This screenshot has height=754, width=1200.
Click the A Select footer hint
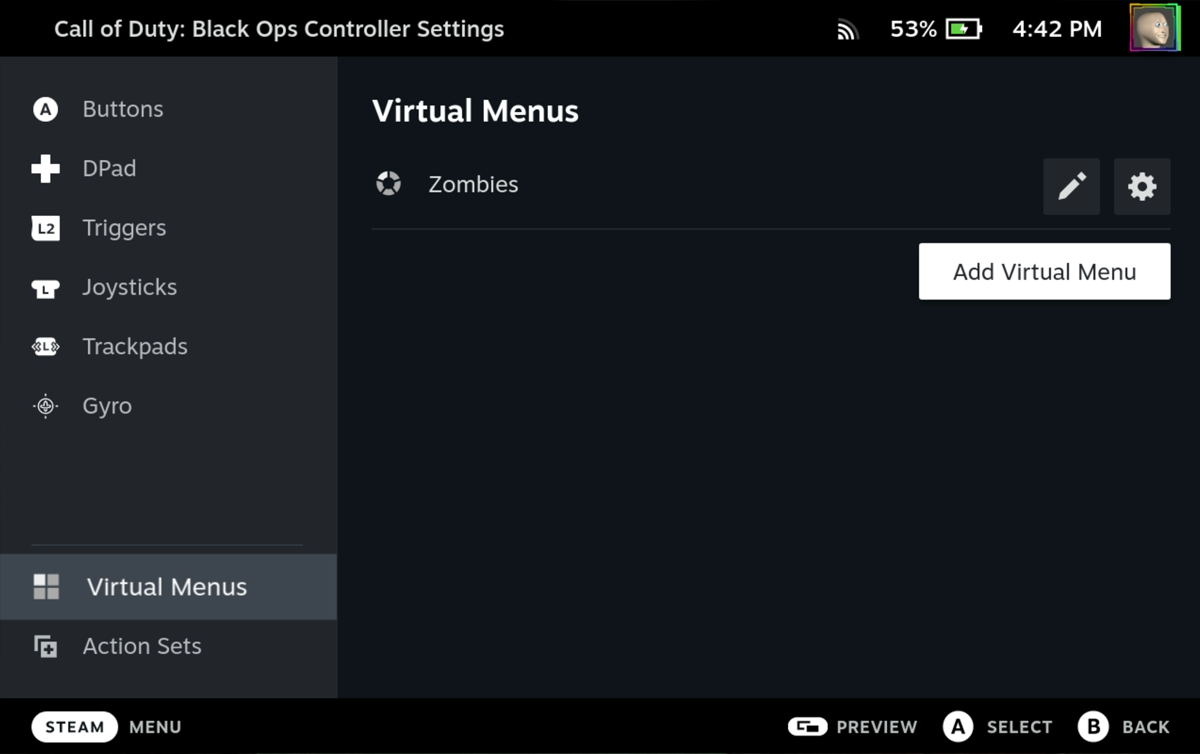coord(997,727)
